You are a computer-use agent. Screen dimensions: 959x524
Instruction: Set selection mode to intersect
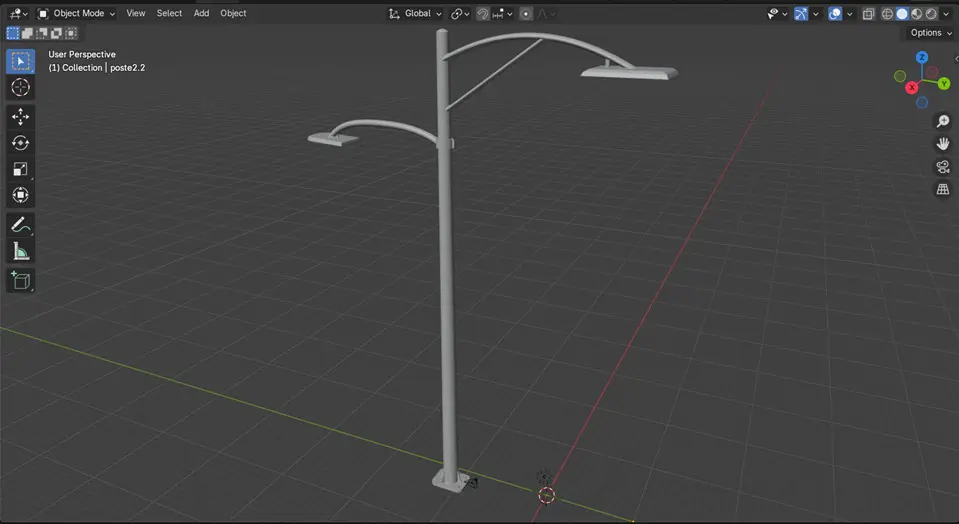tap(72, 33)
